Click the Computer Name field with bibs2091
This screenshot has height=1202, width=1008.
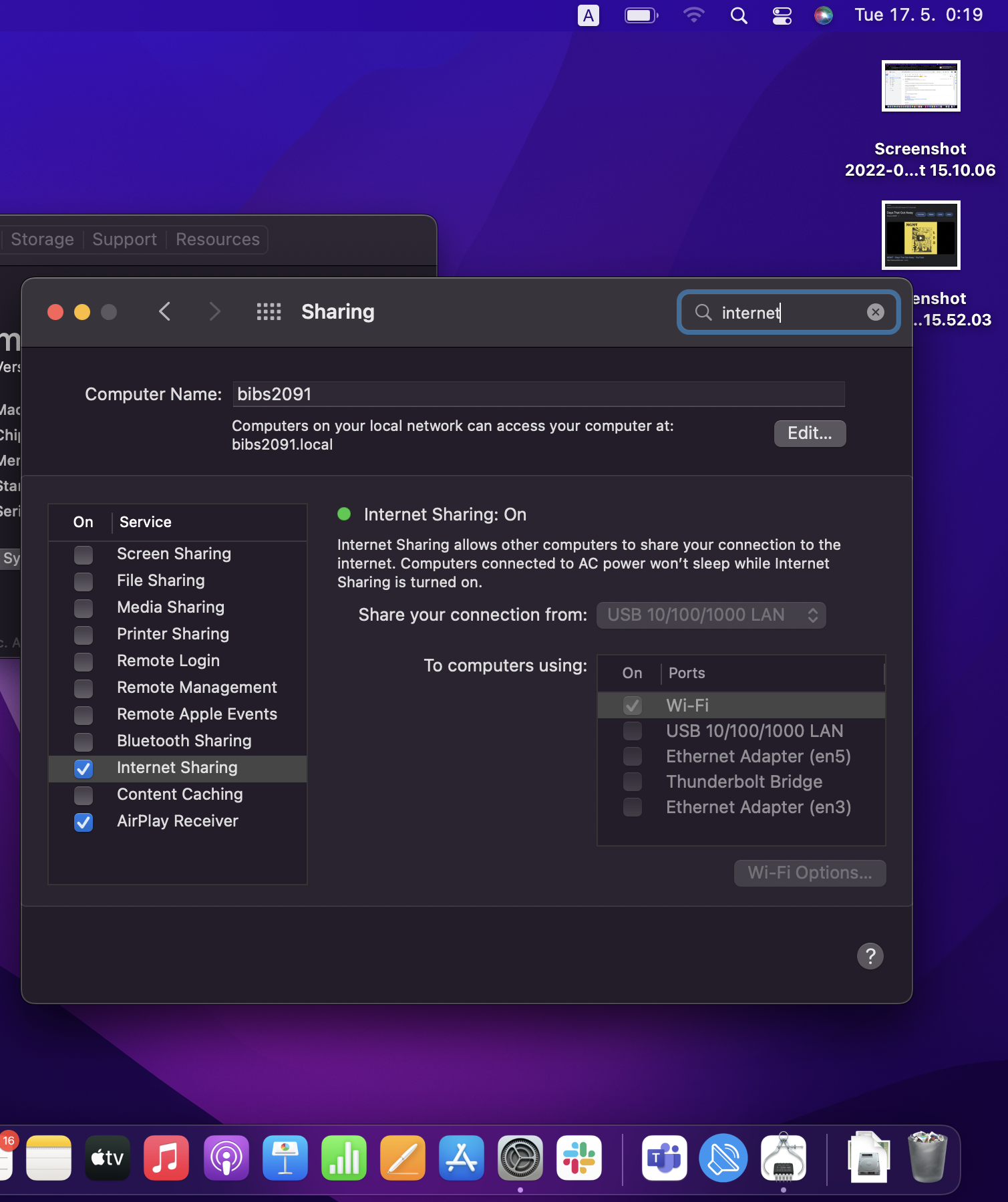538,394
